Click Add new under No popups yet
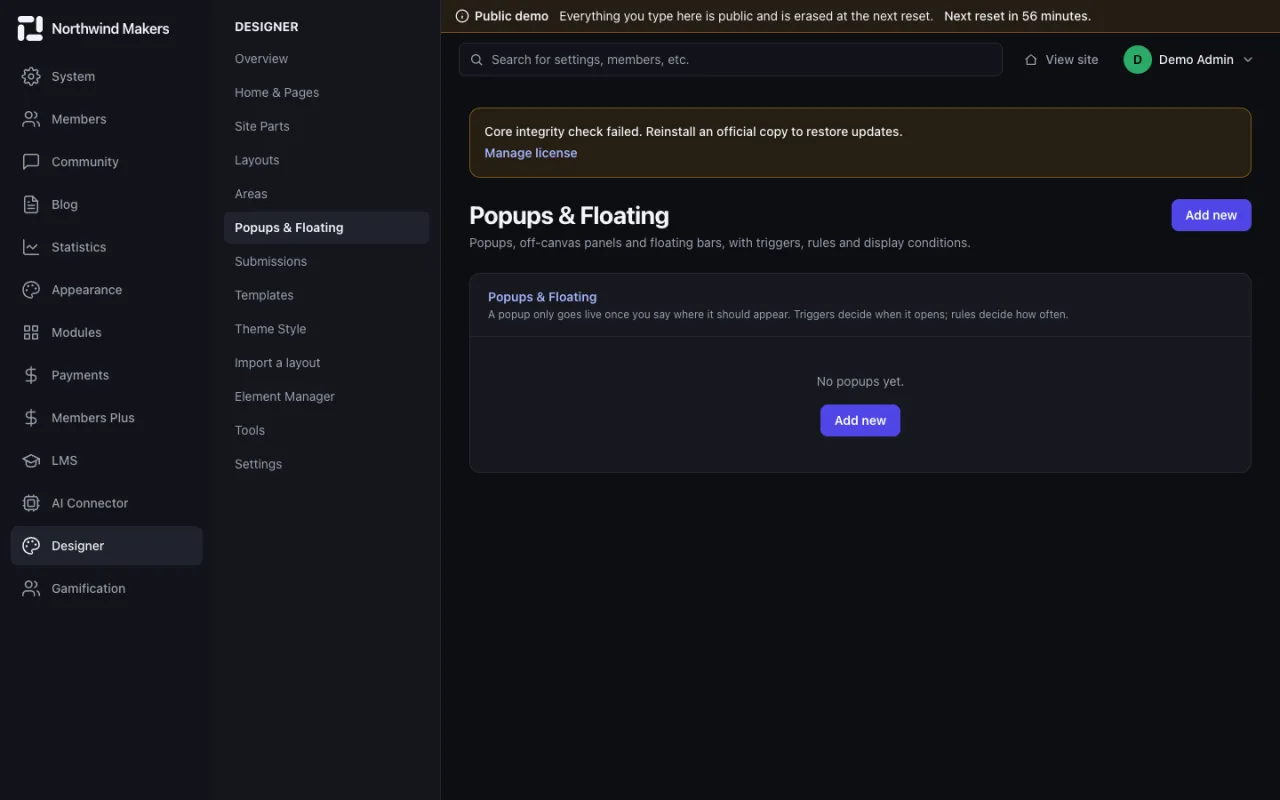The image size is (1280, 800). pos(860,421)
